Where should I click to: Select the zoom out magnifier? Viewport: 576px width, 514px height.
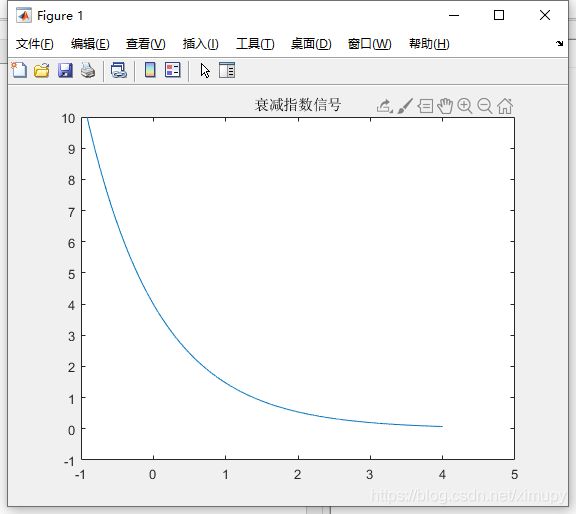tap(485, 106)
